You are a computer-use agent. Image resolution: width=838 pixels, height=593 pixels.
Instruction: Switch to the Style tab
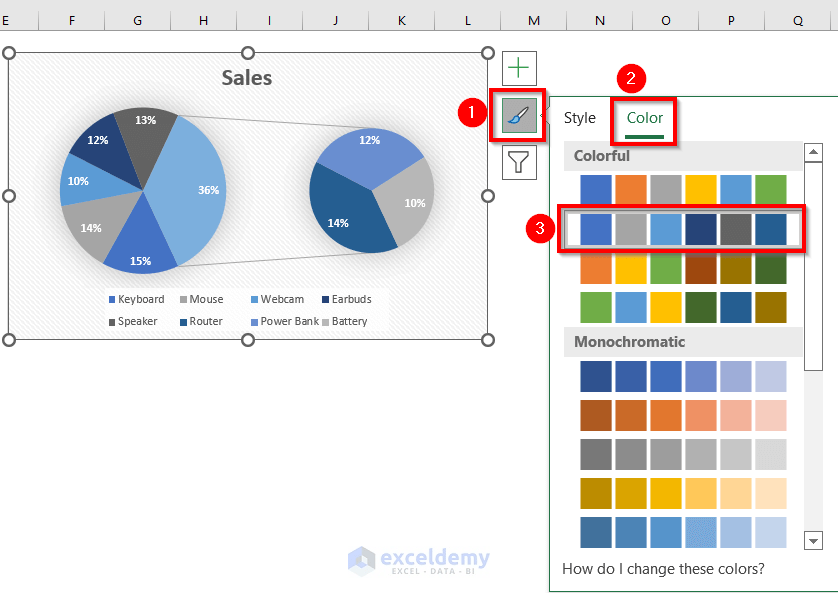580,117
